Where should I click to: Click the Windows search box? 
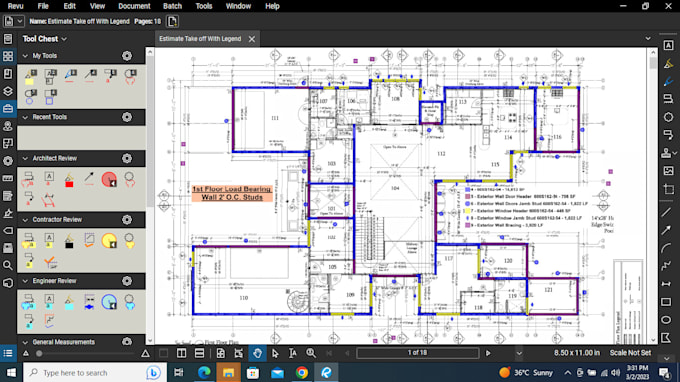point(95,372)
